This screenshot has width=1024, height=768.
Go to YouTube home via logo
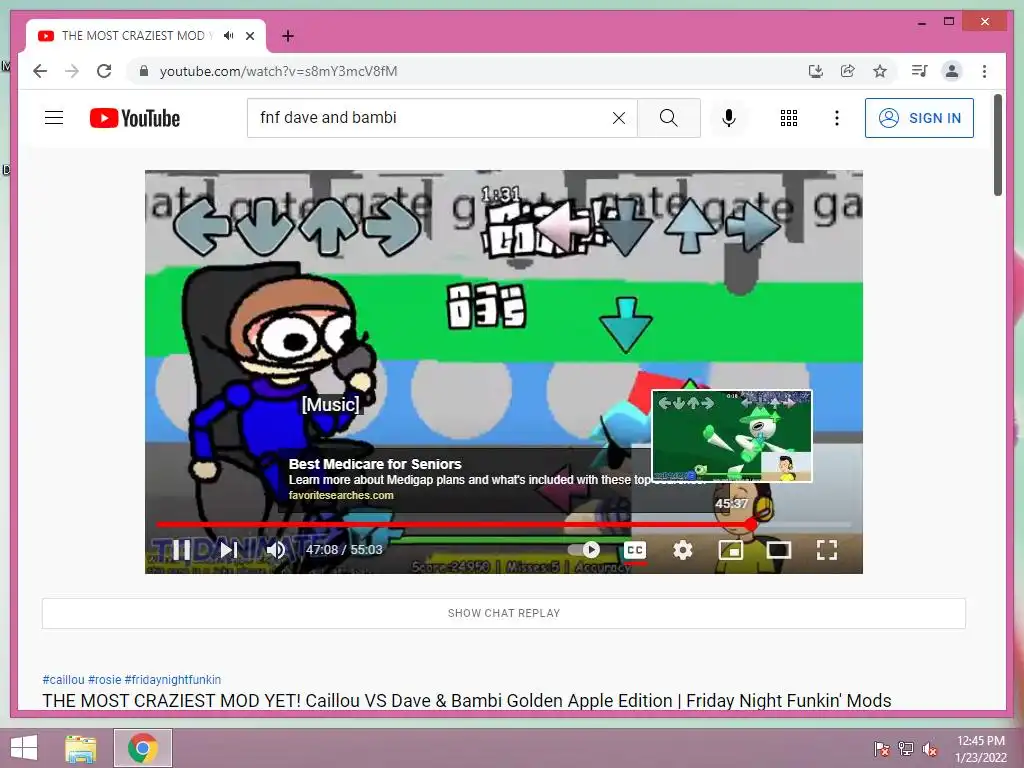point(135,118)
